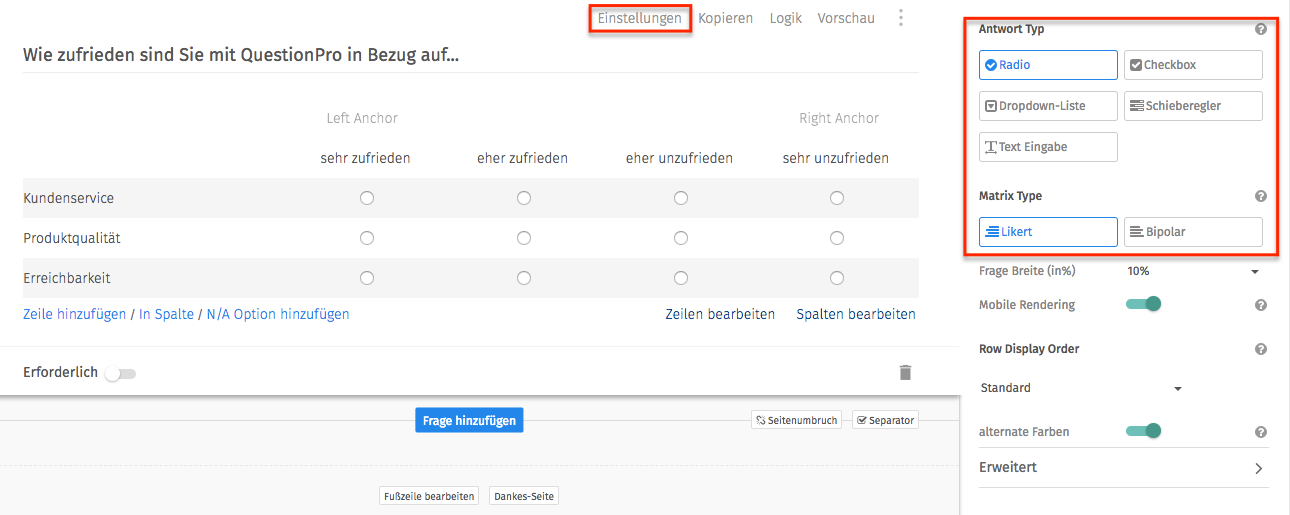Click the Zeile hinzufügen link
The image size is (1290, 515).
tap(74, 314)
